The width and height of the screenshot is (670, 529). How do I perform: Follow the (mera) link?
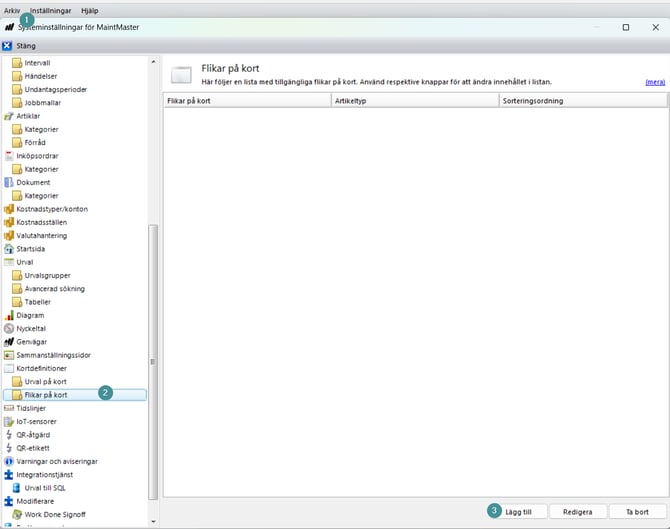click(654, 81)
